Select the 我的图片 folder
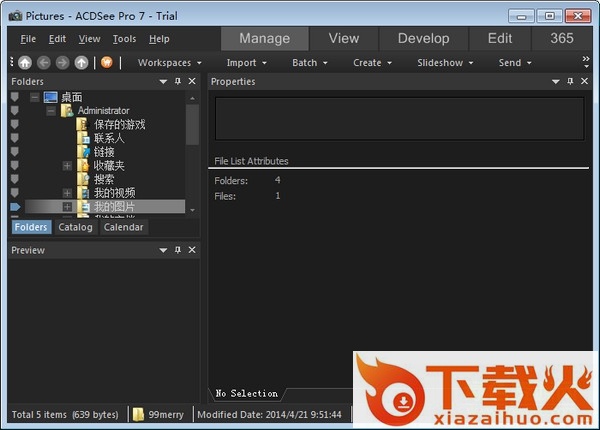The height and width of the screenshot is (430, 600). pyautogui.click(x=114, y=207)
